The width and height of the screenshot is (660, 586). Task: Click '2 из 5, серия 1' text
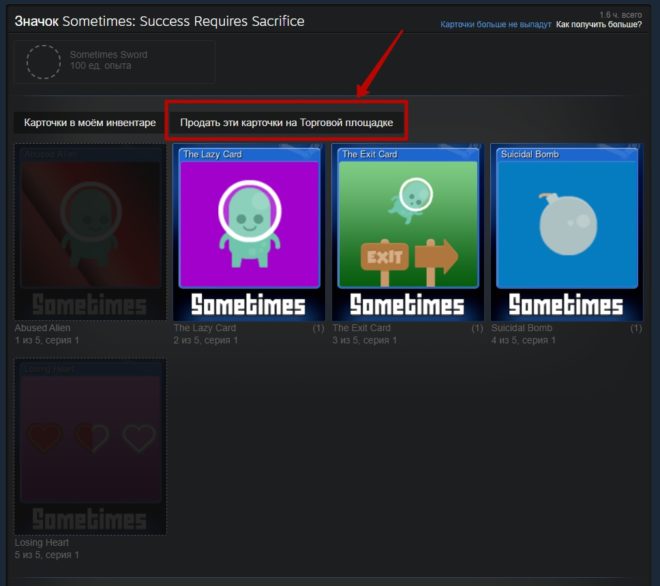(206, 340)
